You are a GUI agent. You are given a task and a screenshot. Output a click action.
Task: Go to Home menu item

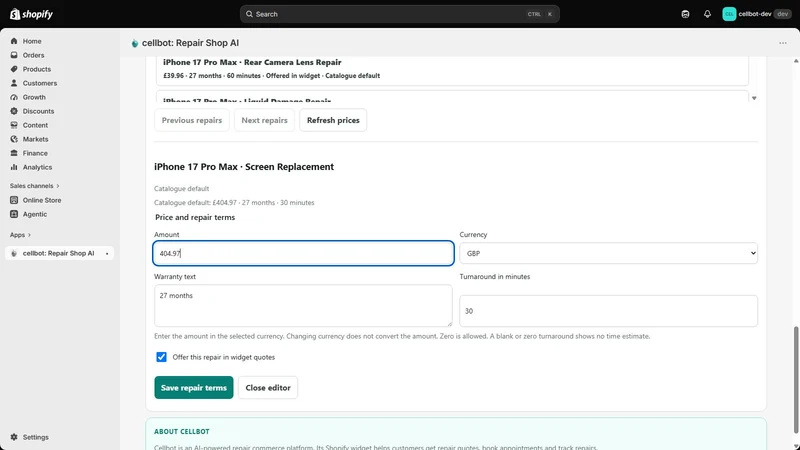32,41
